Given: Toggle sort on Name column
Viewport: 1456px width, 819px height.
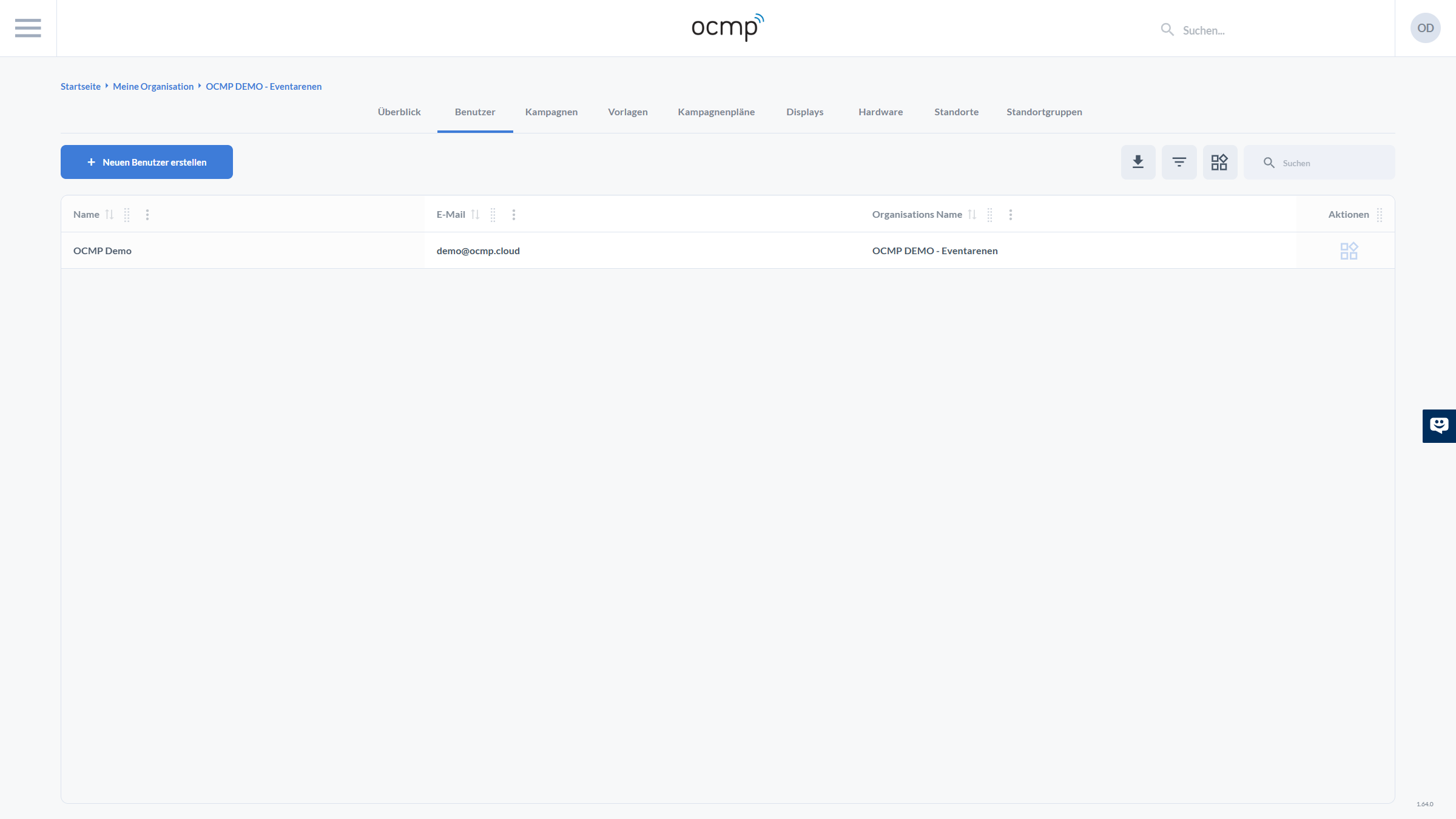Looking at the screenshot, I should (109, 215).
